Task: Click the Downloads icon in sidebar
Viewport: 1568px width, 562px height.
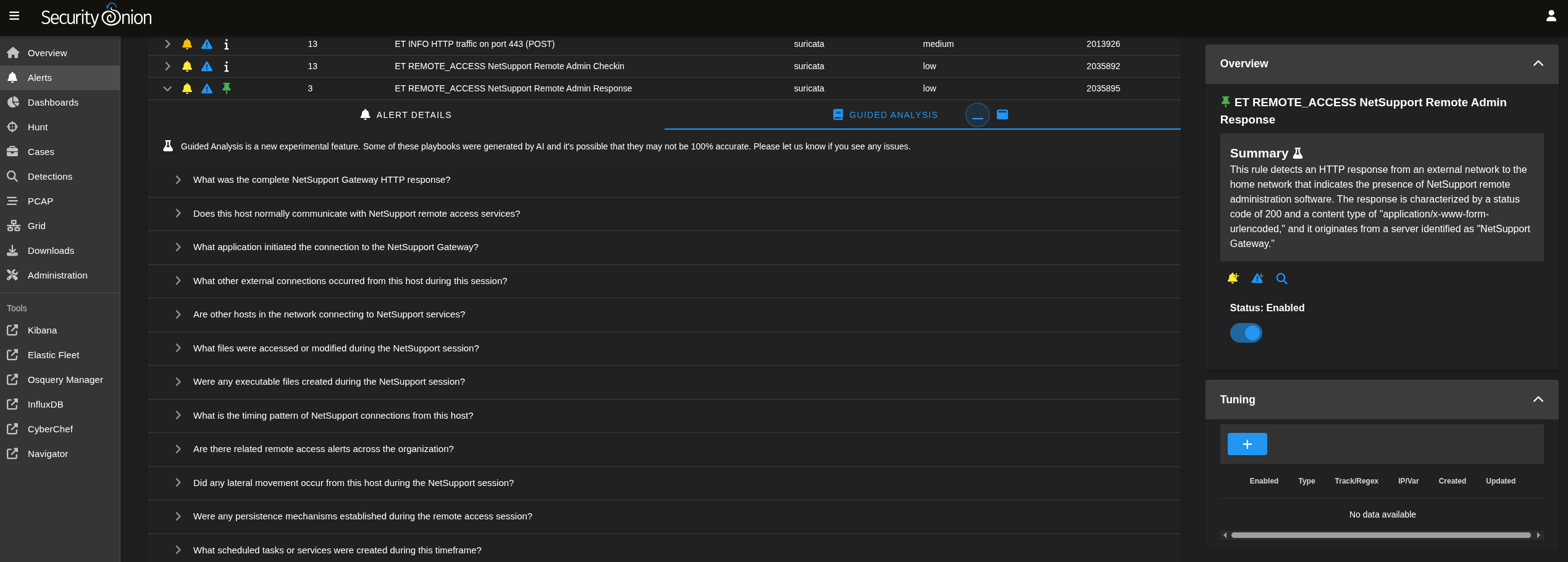Action: click(x=12, y=250)
